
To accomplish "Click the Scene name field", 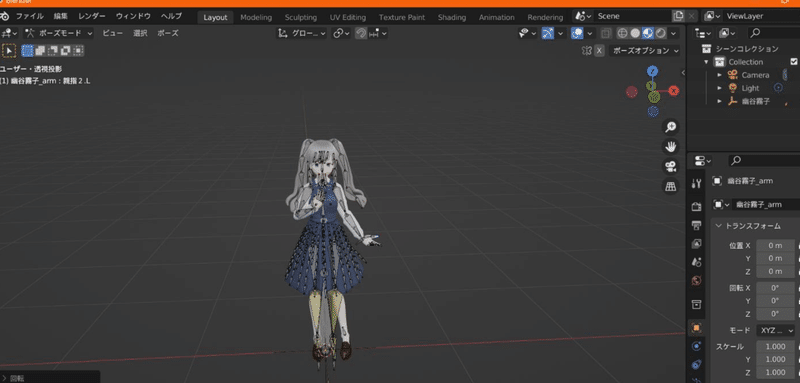I will tap(633, 16).
